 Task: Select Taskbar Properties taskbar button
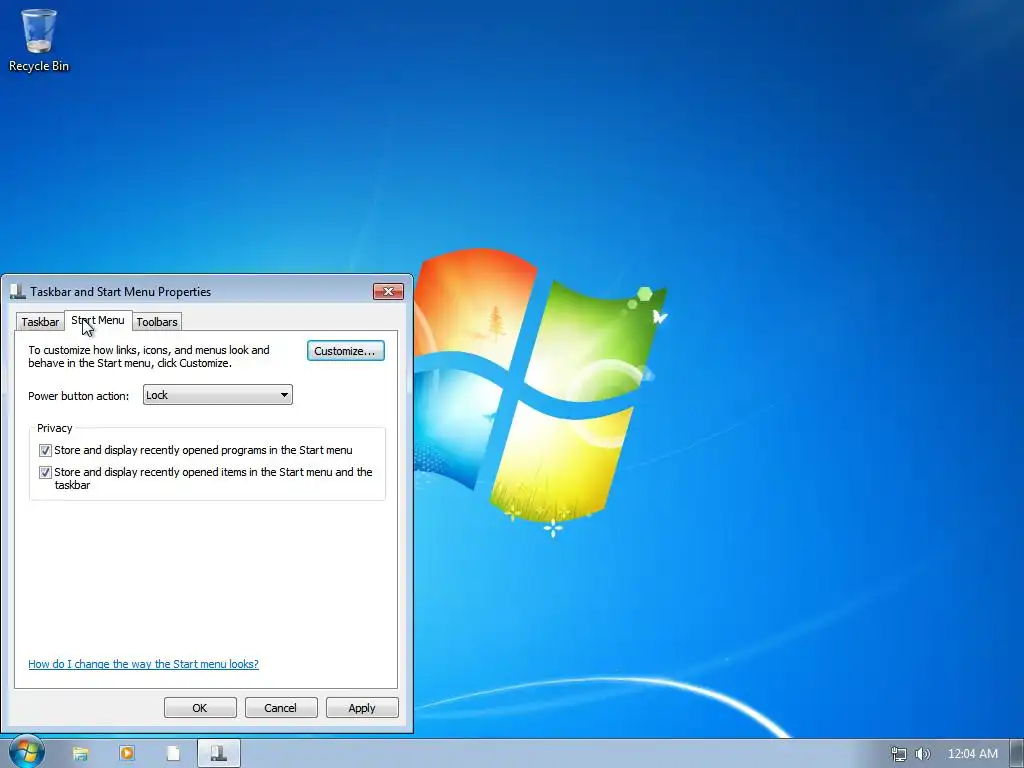click(219, 753)
